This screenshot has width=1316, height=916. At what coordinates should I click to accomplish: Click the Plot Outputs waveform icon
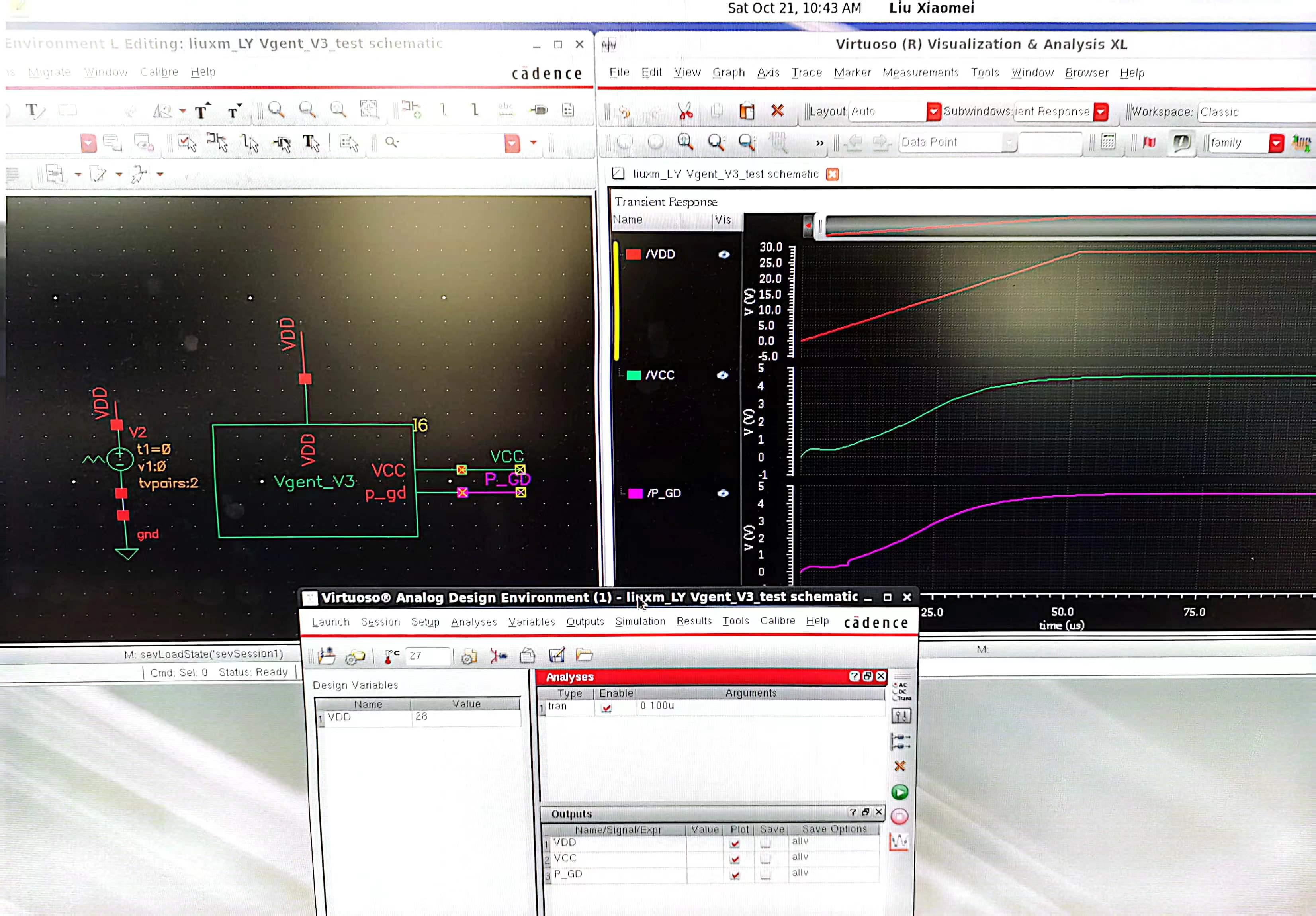(x=899, y=842)
